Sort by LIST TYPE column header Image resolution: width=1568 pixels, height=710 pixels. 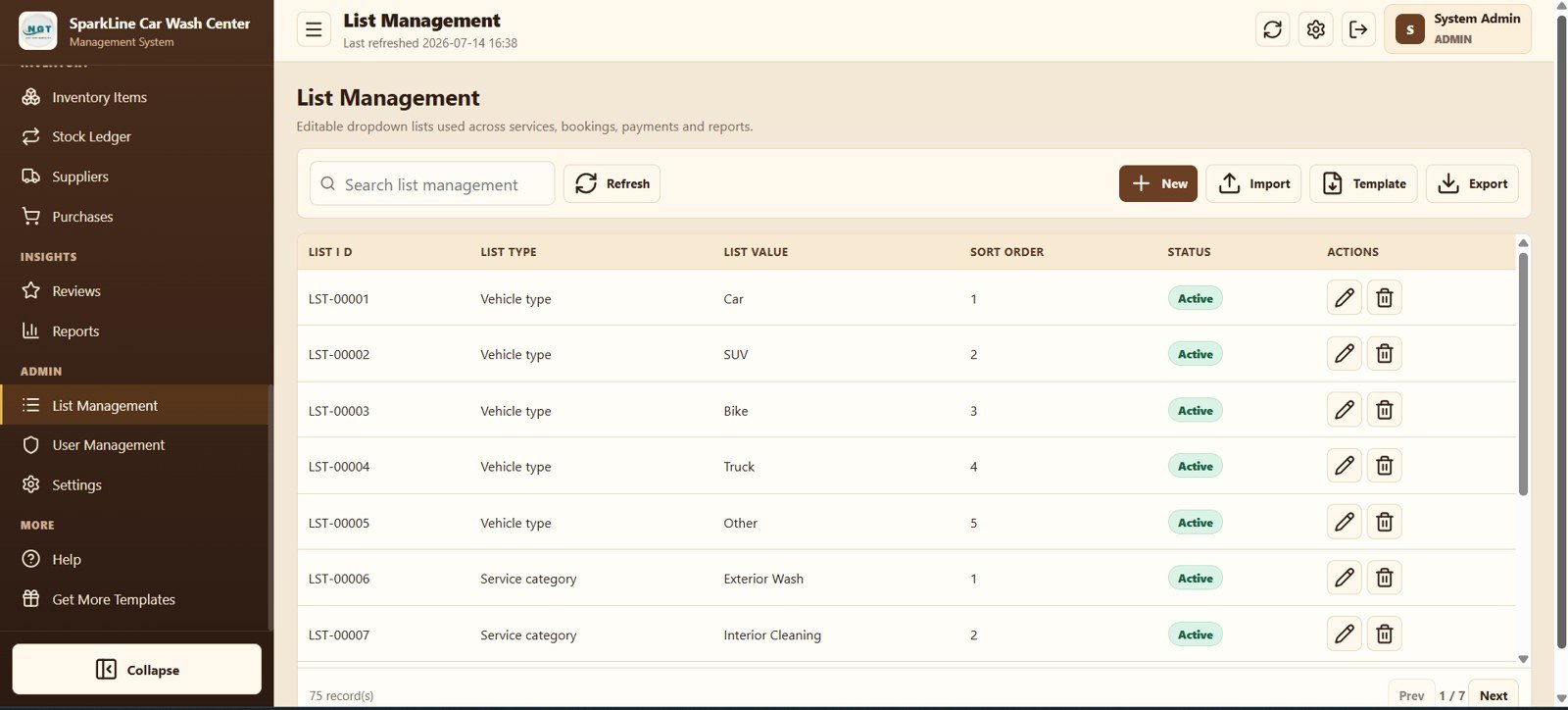click(x=509, y=252)
